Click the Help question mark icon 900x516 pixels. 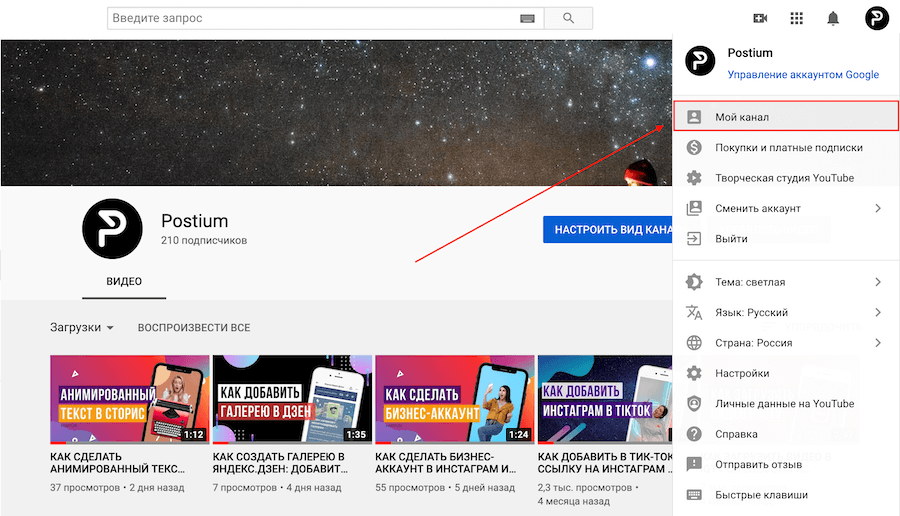point(694,434)
